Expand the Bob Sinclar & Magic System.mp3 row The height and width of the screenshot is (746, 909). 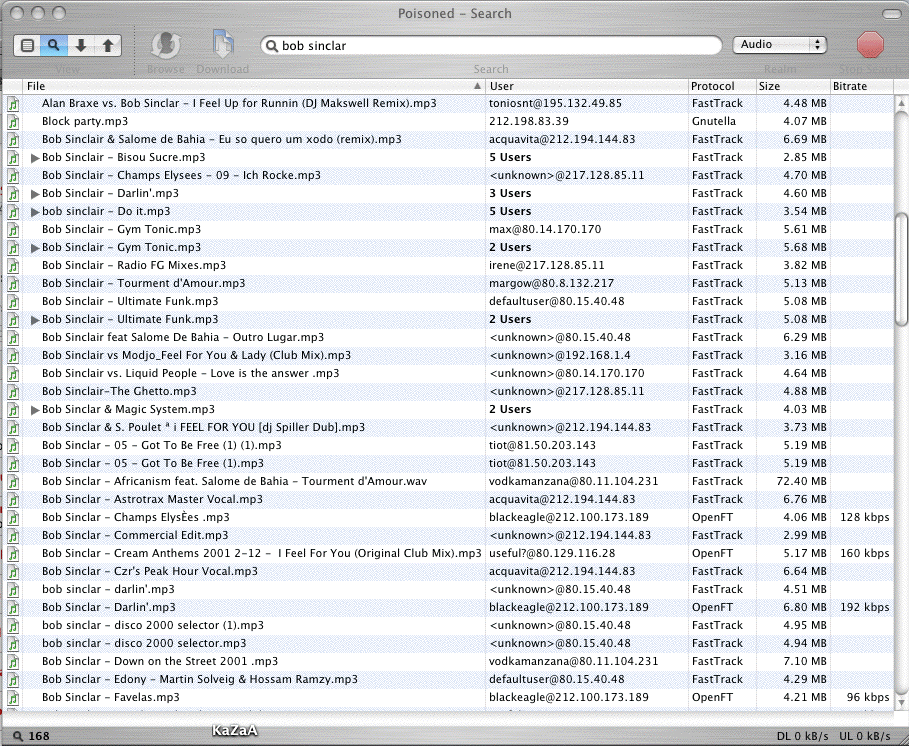tap(35, 410)
